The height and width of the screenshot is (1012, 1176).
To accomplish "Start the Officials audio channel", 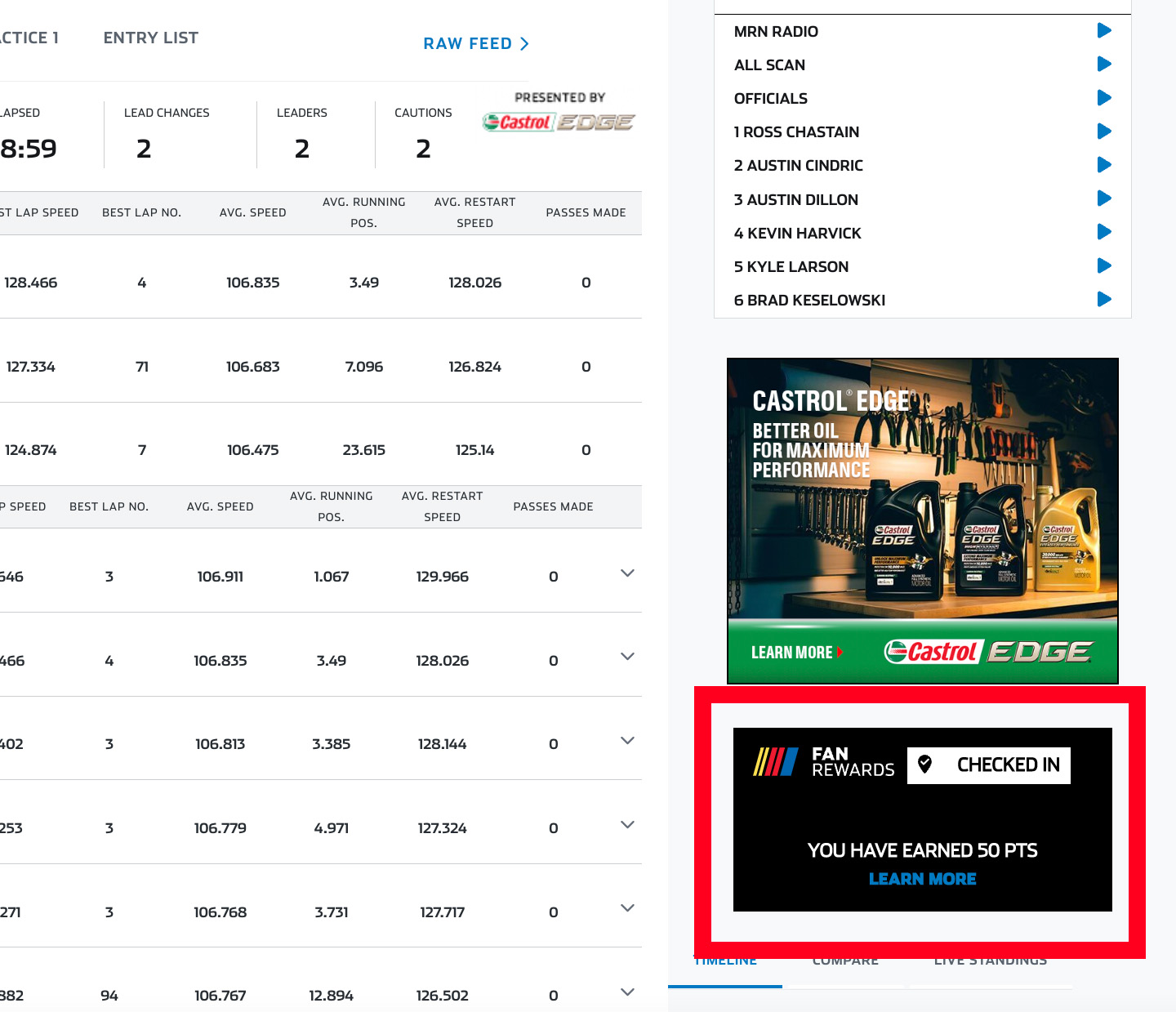I will coord(1104,98).
